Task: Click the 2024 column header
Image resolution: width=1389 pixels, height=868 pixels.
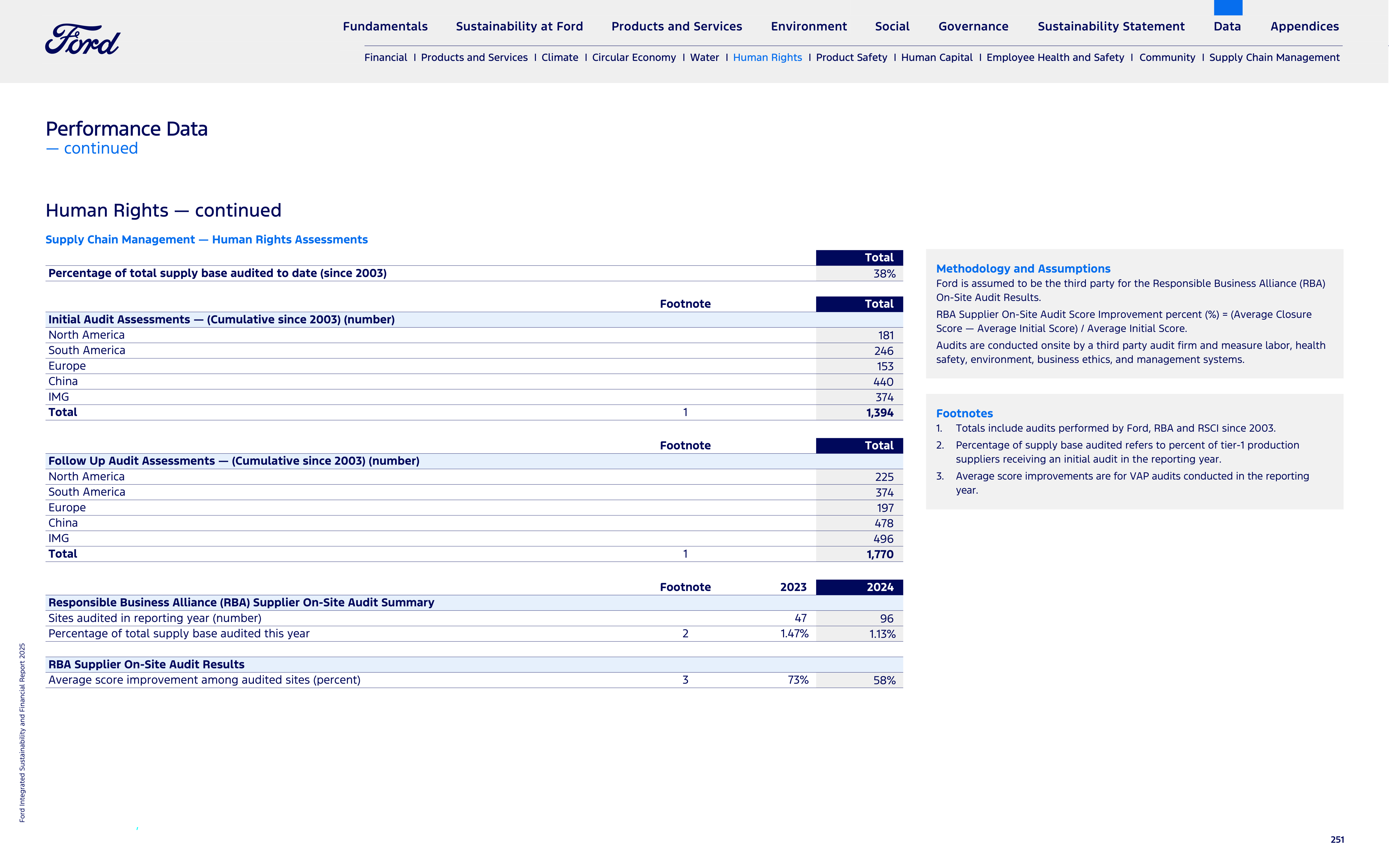Action: tap(859, 587)
